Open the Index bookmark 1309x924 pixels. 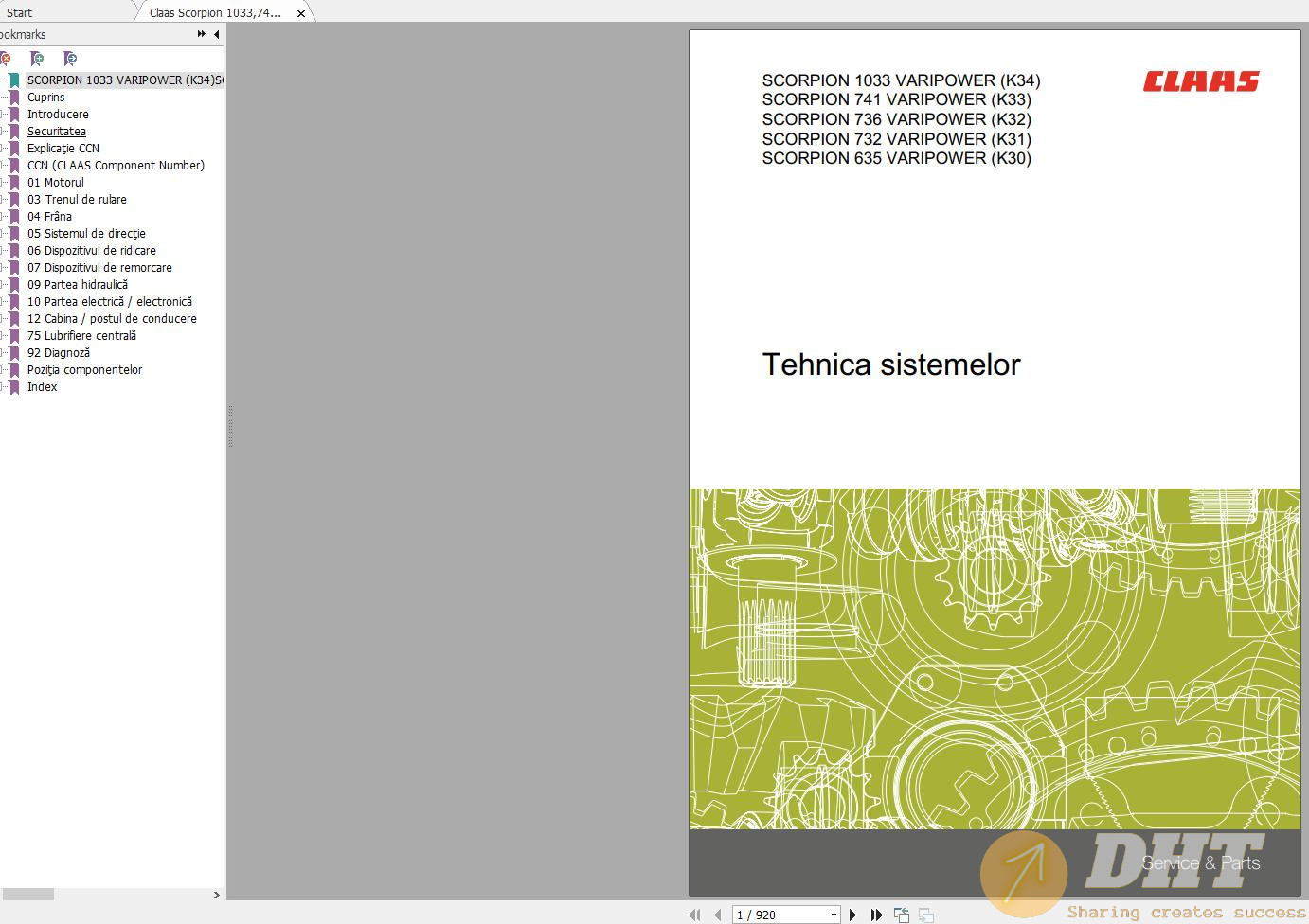[x=42, y=387]
